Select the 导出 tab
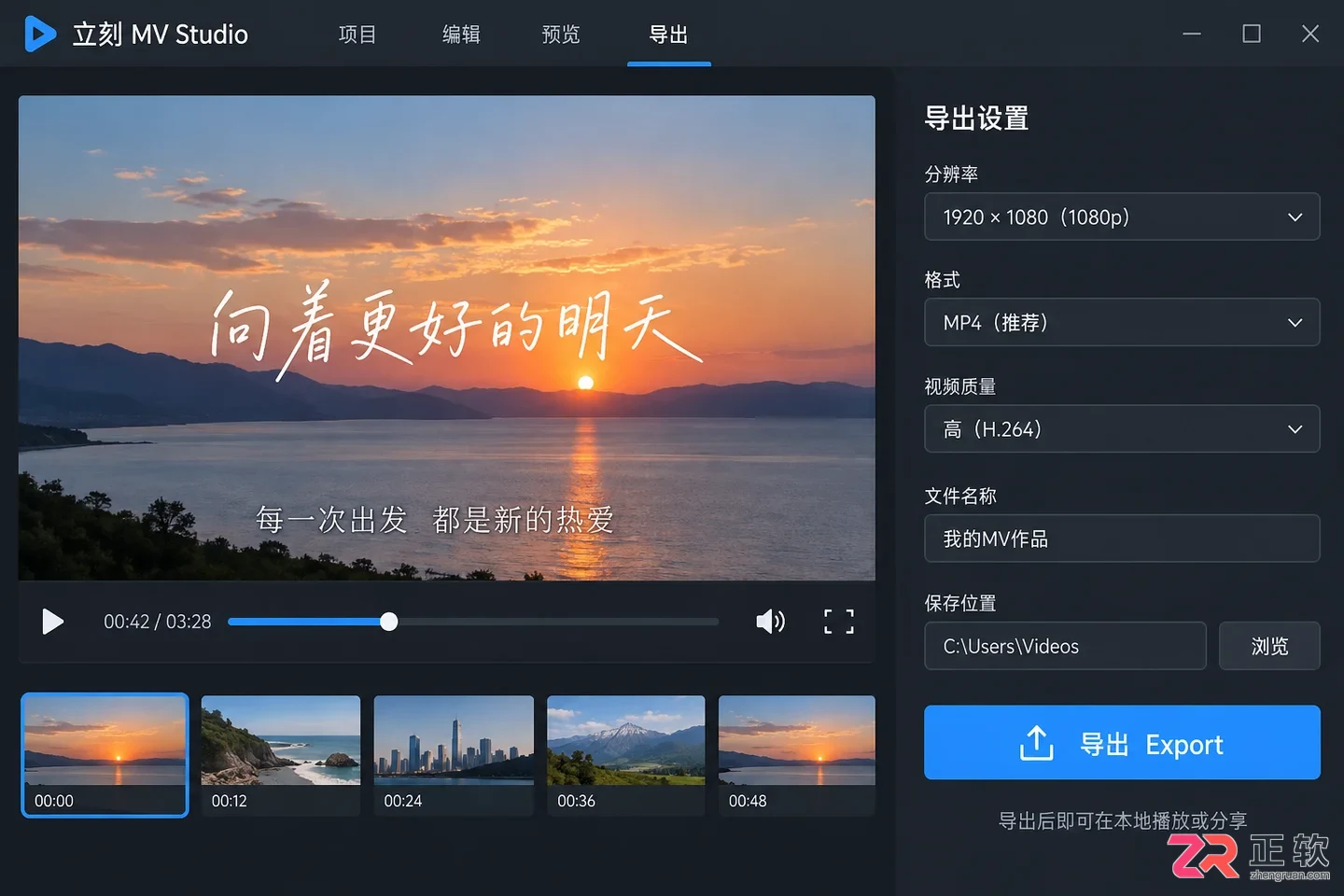The width and height of the screenshot is (1344, 896). click(x=668, y=35)
